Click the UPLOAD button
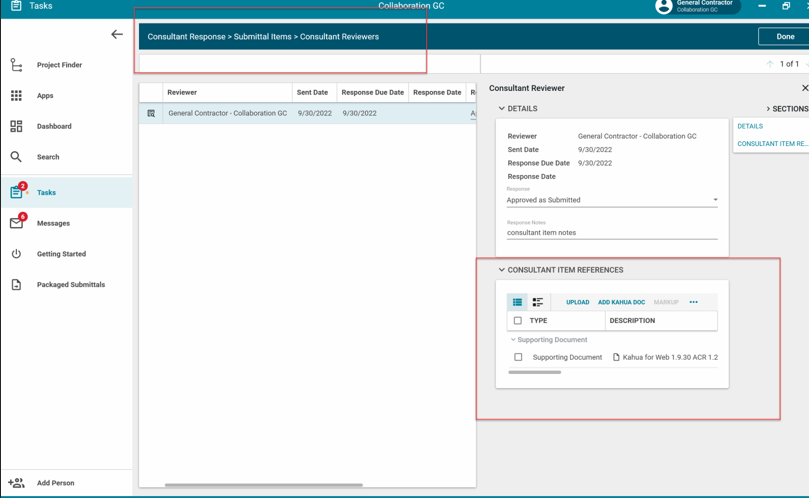Viewport: 809px width, 498px height. coord(577,302)
